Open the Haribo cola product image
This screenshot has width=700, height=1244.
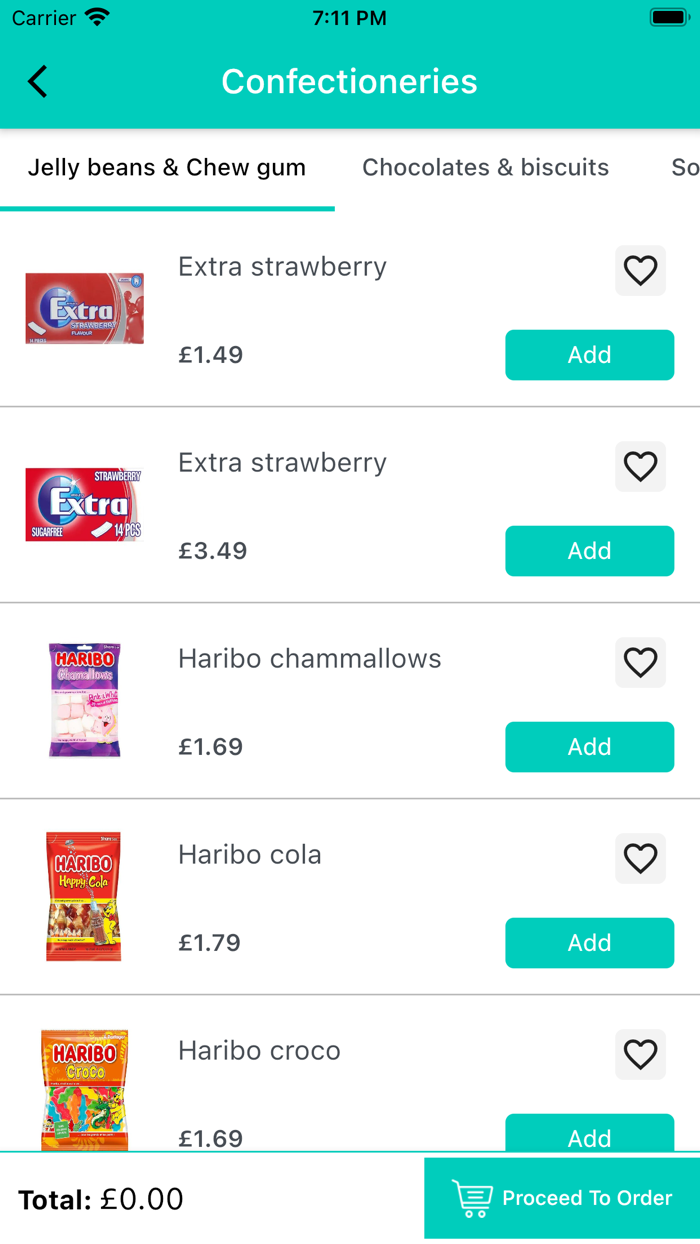pos(84,897)
